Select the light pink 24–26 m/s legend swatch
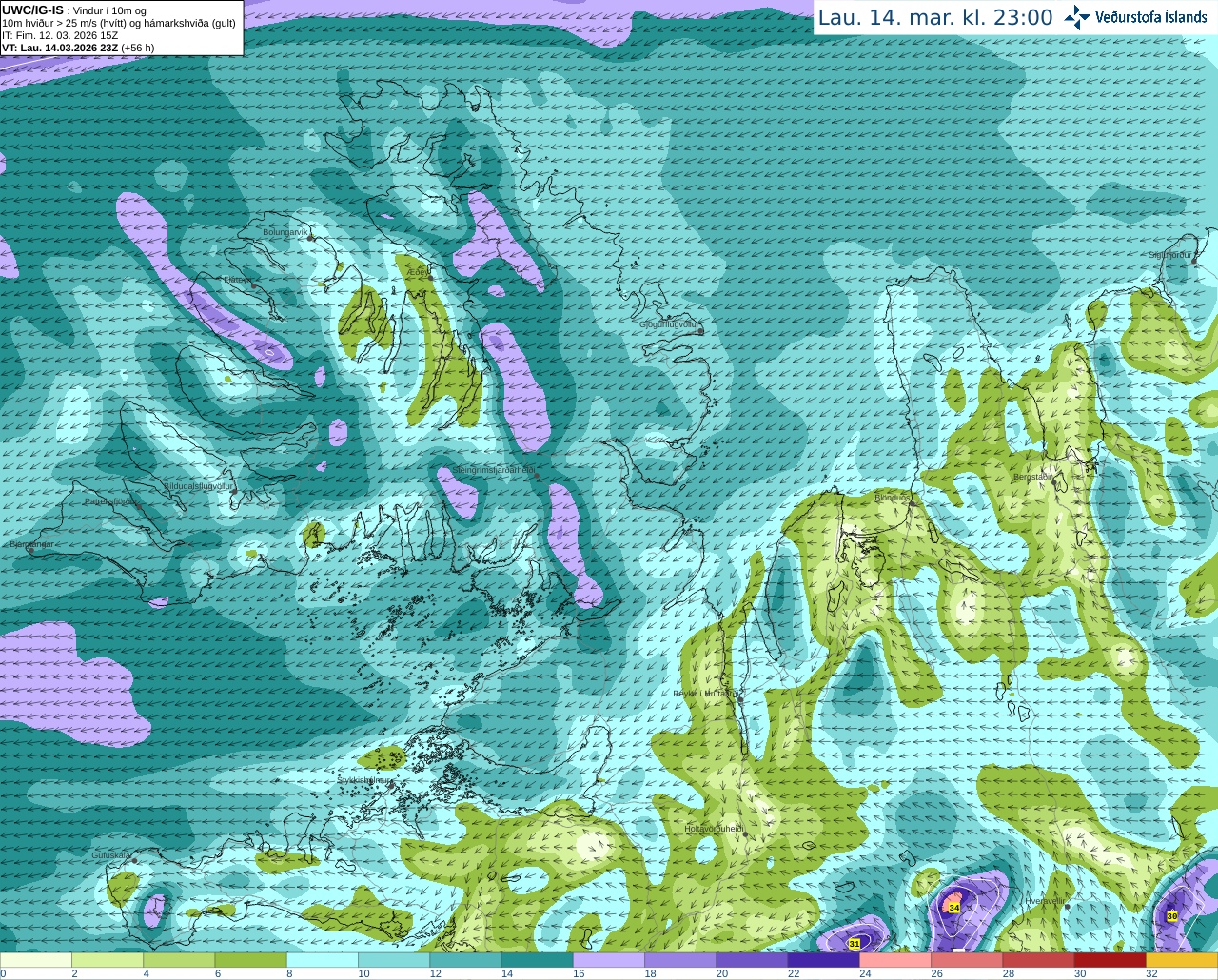This screenshot has width=1218, height=980. coord(895,960)
